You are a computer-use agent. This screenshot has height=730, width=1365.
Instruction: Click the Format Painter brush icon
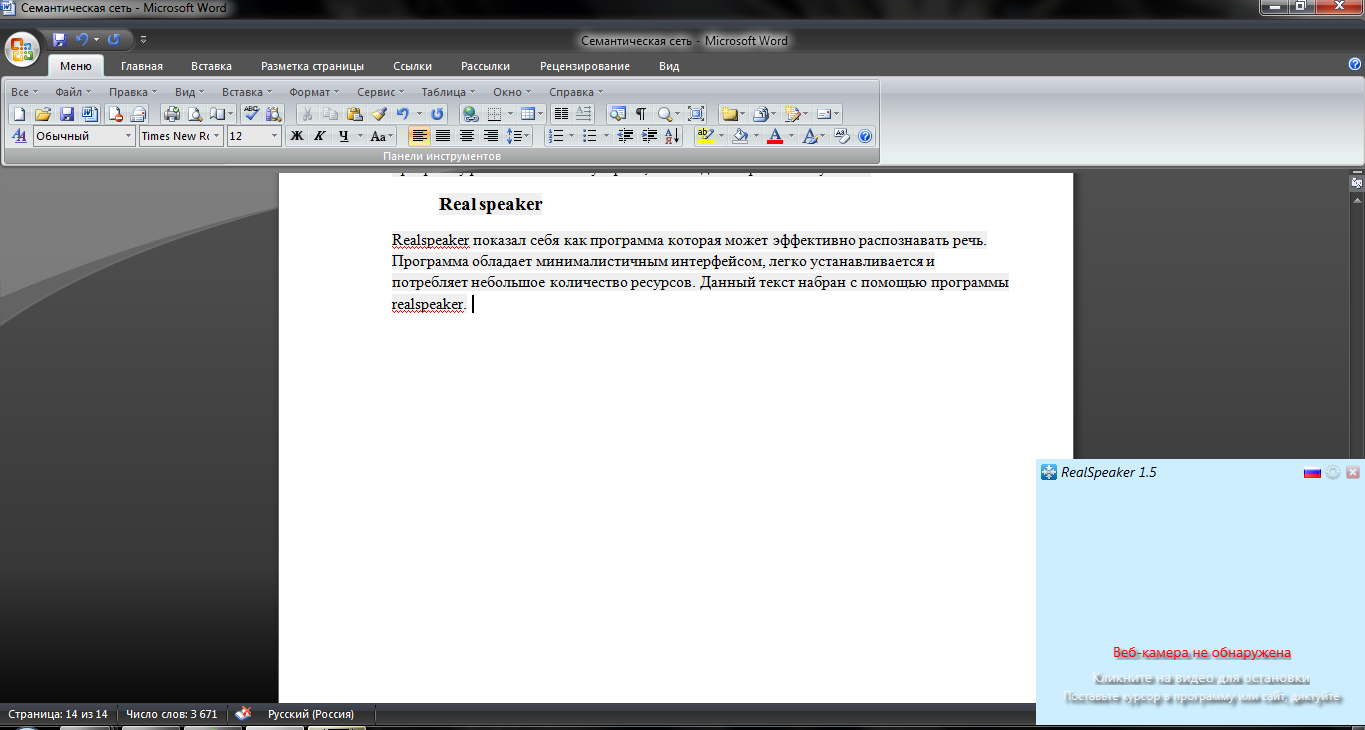(379, 114)
